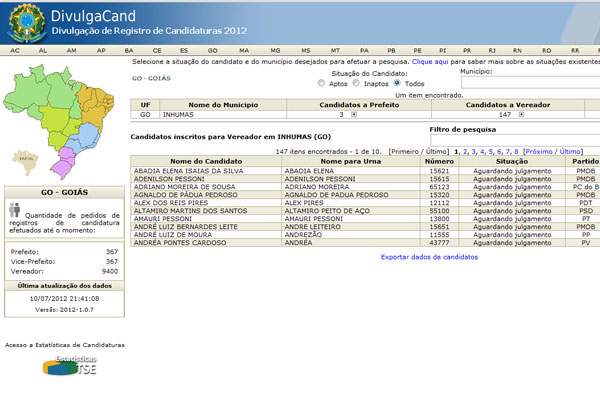
Task: Select the Aptos radio button
Action: coord(321,83)
